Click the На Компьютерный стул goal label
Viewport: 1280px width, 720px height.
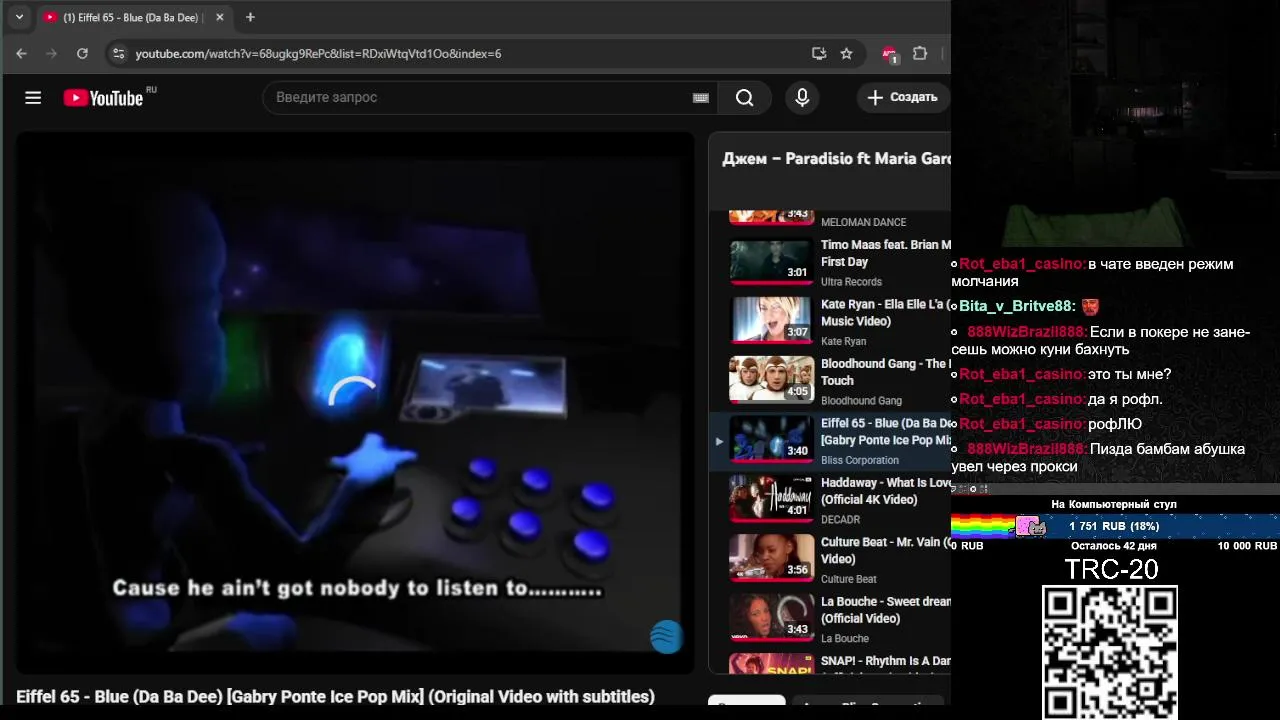[1114, 504]
